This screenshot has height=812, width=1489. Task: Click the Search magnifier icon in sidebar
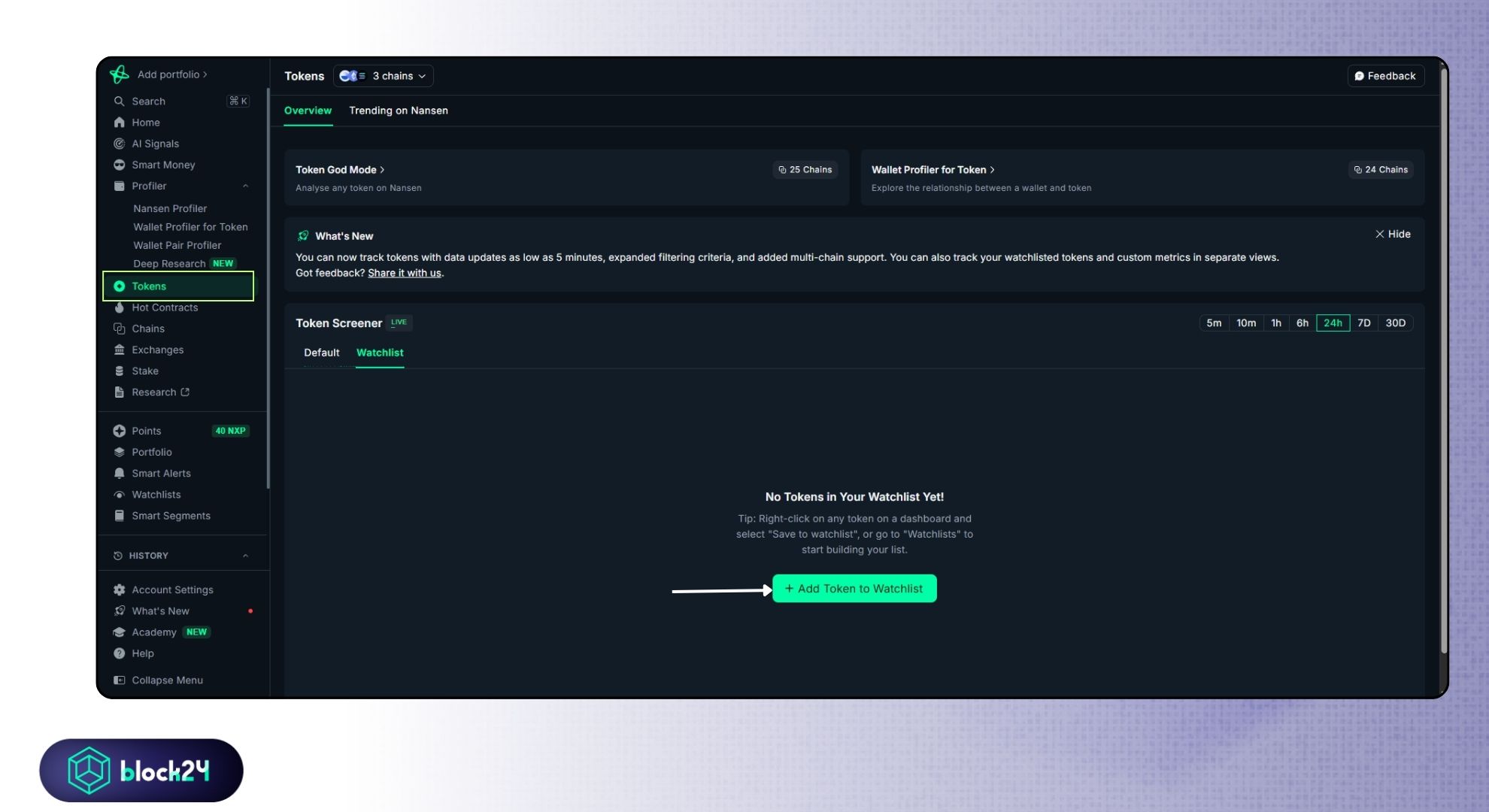pos(119,101)
